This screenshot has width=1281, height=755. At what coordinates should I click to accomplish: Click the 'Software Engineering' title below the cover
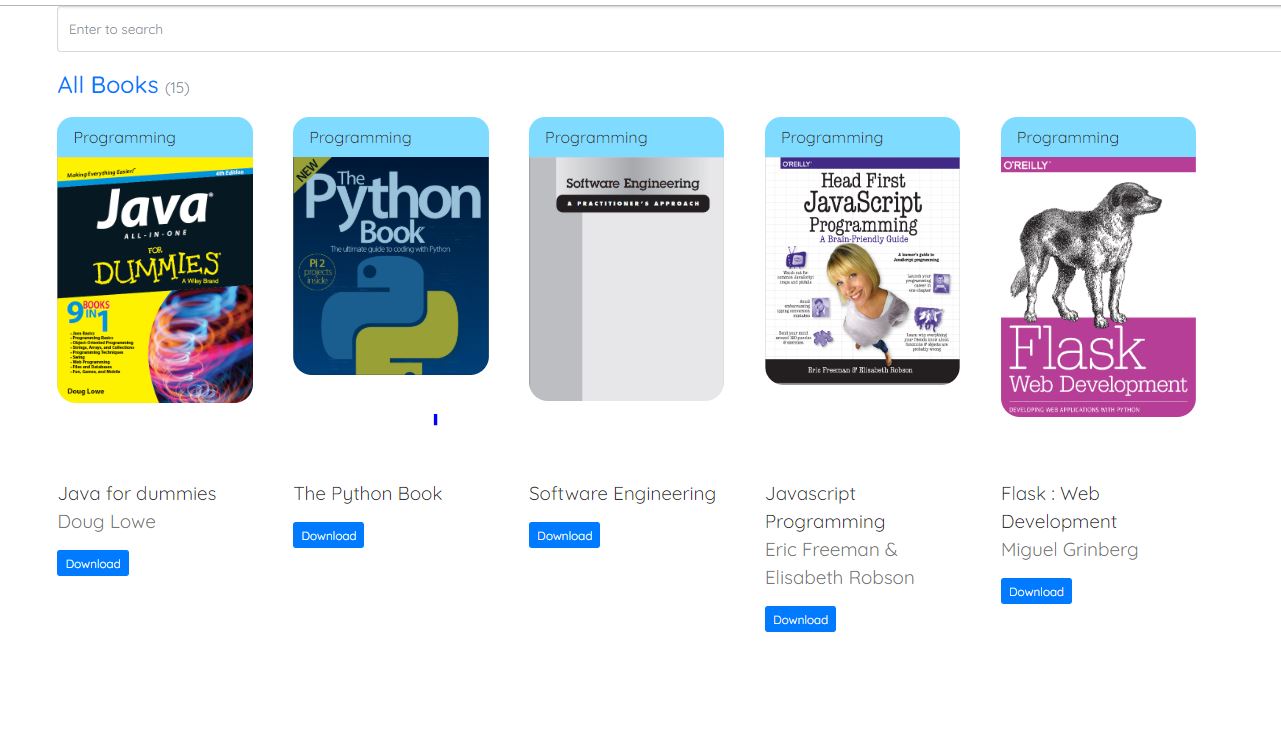622,494
